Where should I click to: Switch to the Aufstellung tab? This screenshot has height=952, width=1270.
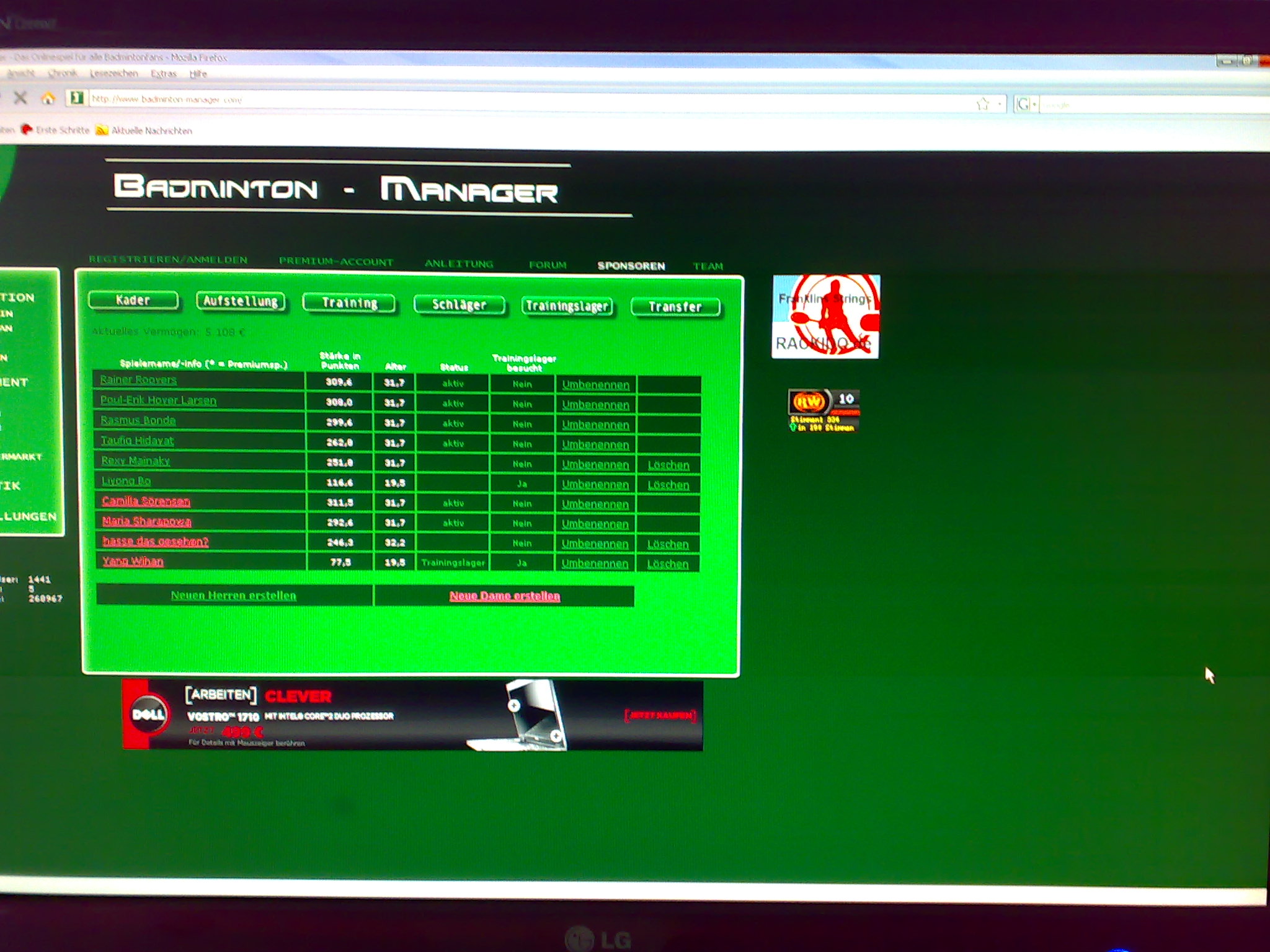[241, 301]
